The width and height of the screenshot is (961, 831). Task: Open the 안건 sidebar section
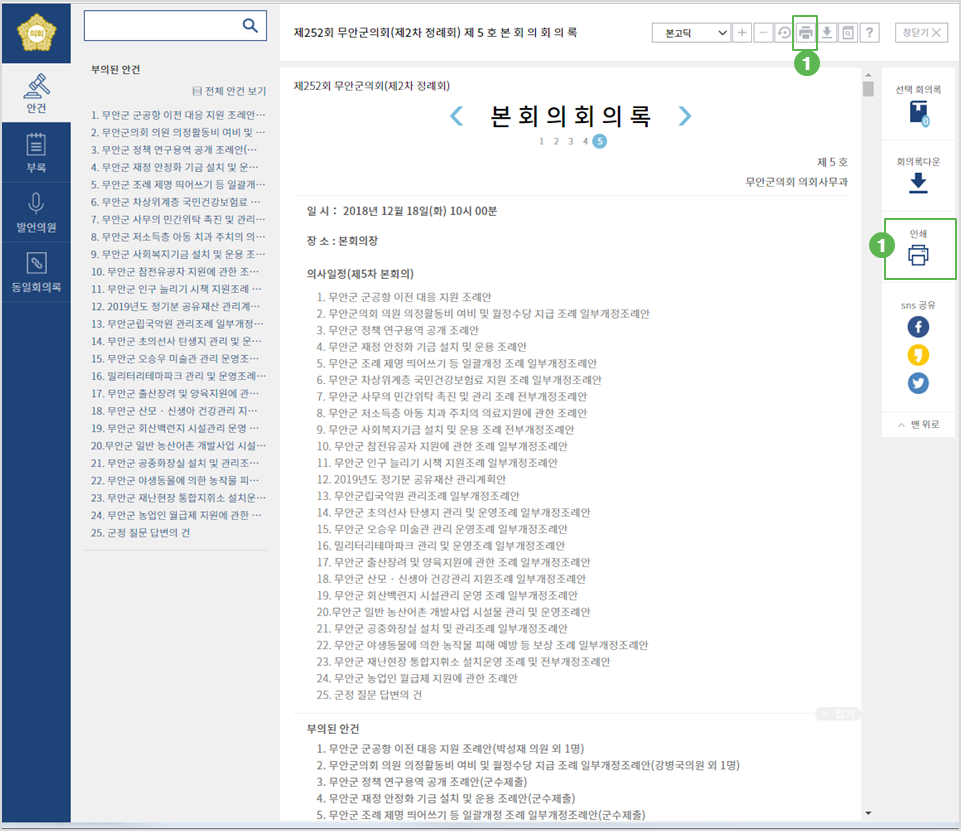click(36, 93)
